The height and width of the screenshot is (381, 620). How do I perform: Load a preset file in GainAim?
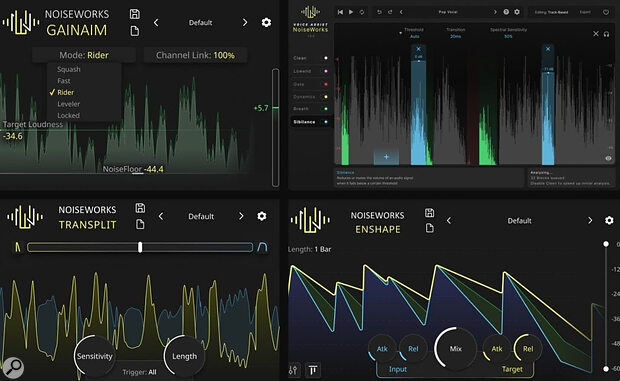tap(135, 31)
